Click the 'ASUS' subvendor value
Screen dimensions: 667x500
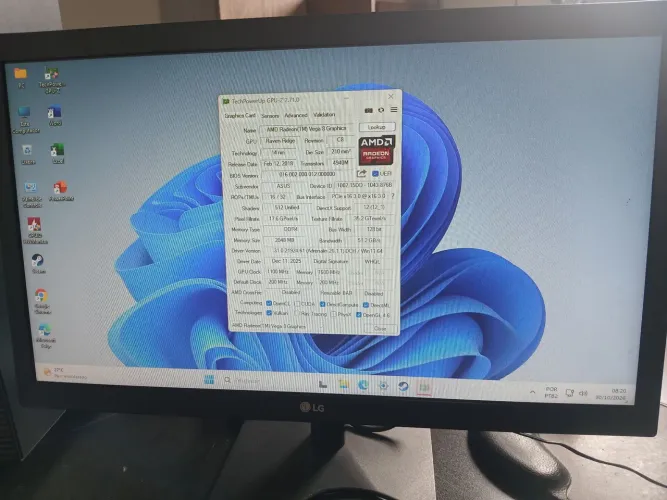[283, 186]
